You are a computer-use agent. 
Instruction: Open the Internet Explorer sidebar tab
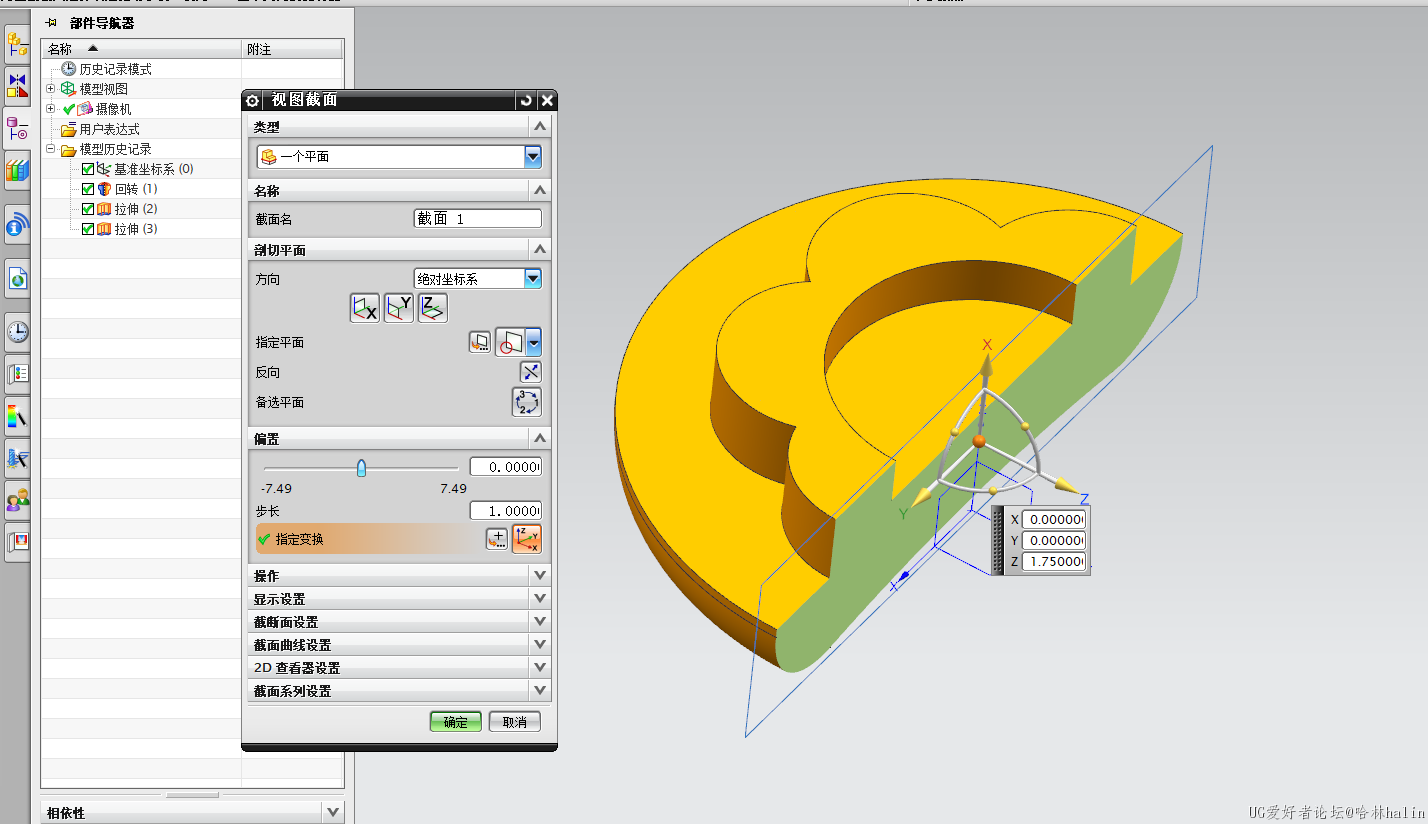tap(17, 279)
